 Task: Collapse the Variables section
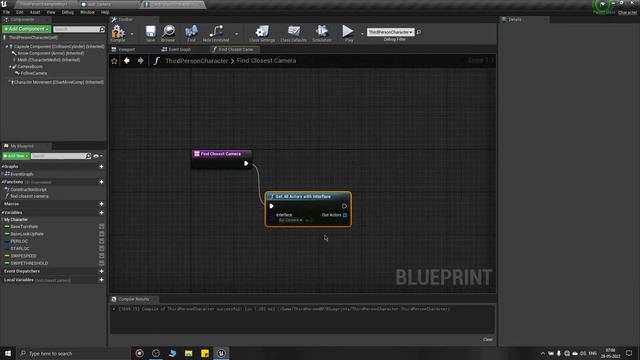tap(2, 213)
